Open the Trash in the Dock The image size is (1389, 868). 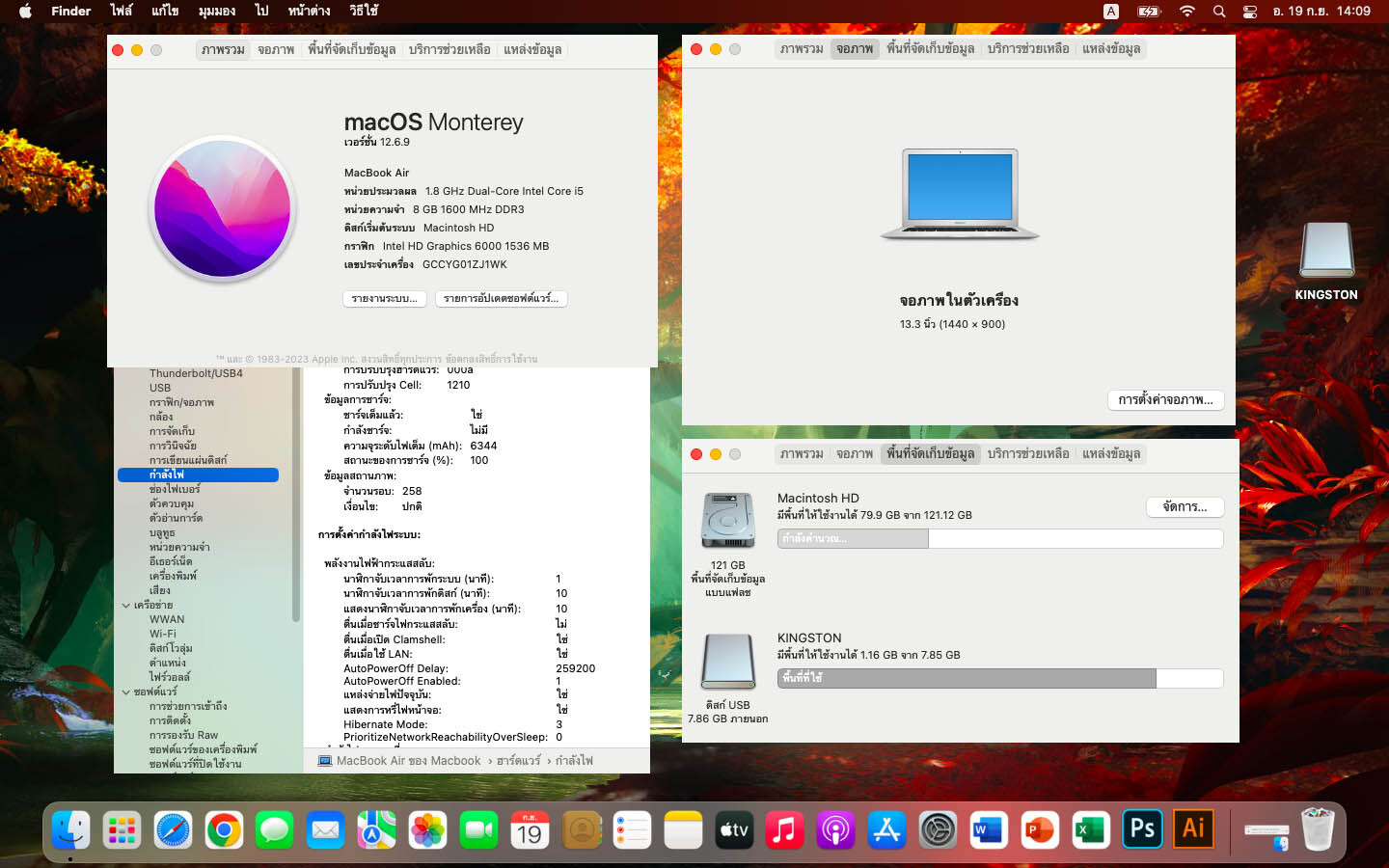(1318, 829)
